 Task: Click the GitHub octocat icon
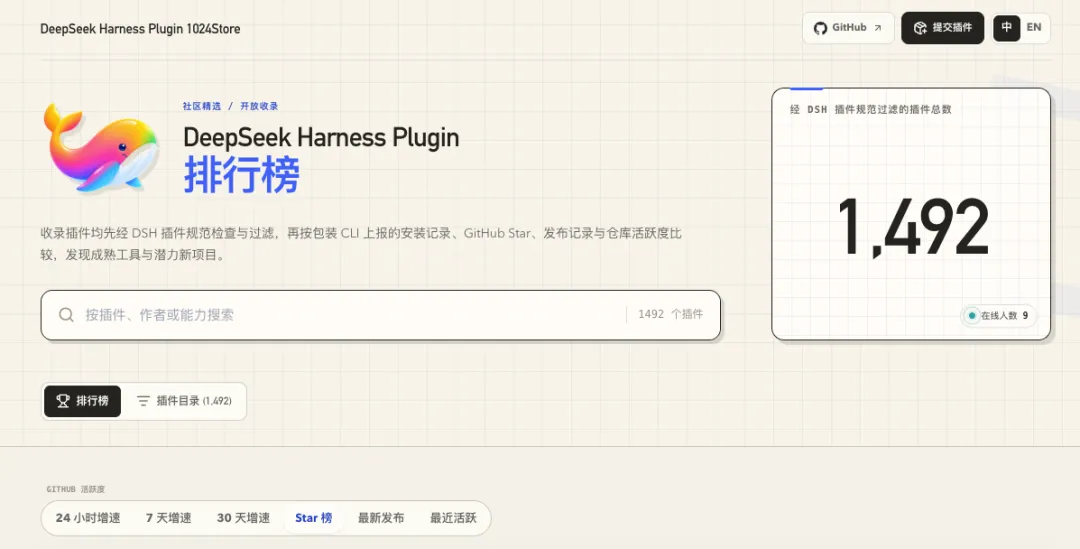[820, 28]
